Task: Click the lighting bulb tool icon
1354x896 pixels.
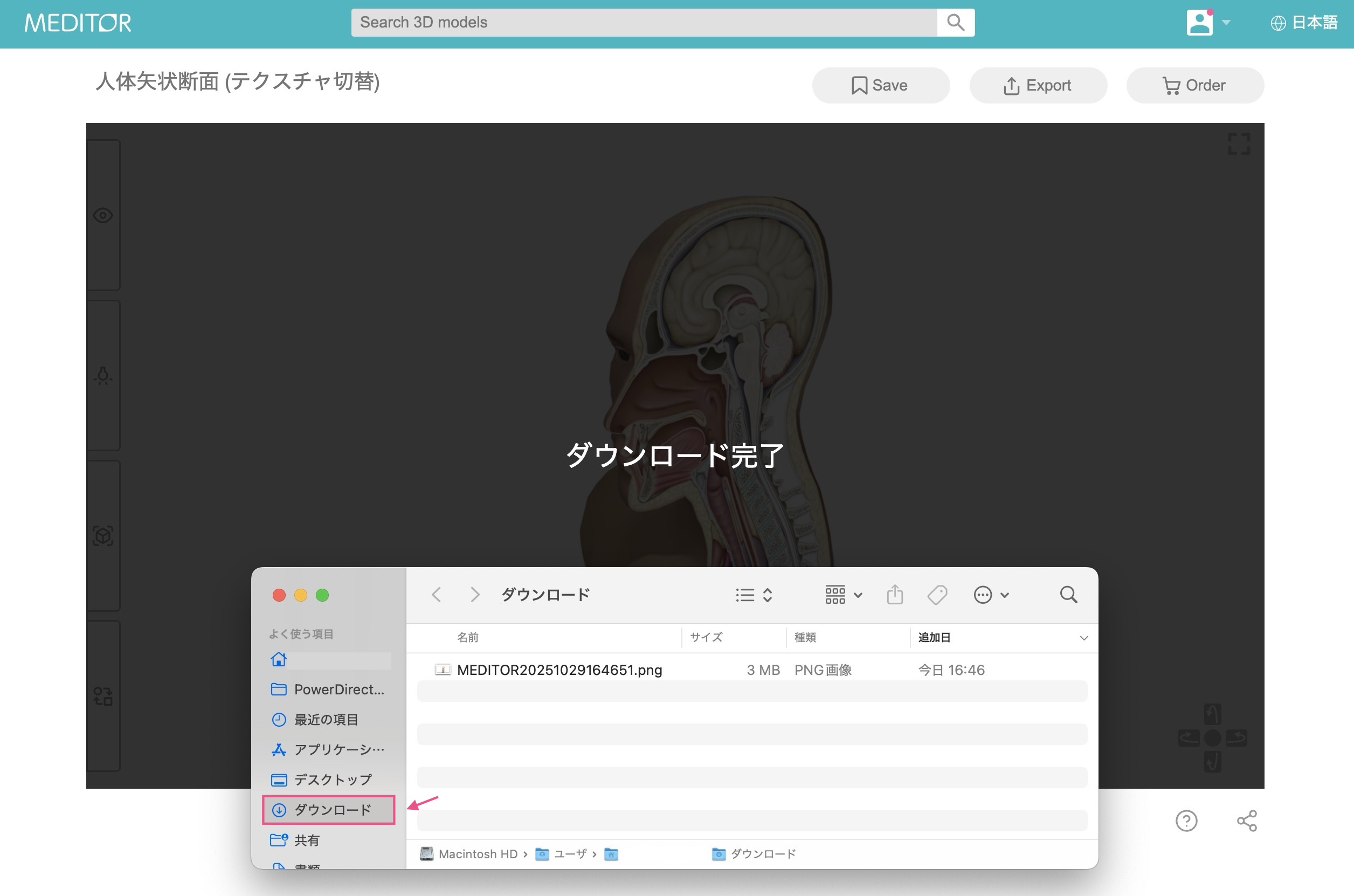Action: coord(103,376)
